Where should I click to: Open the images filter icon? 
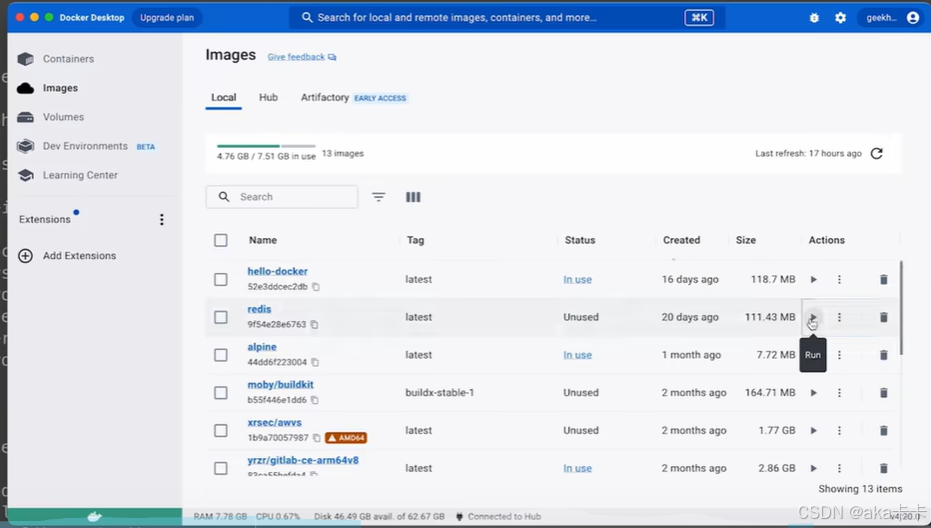tap(378, 197)
